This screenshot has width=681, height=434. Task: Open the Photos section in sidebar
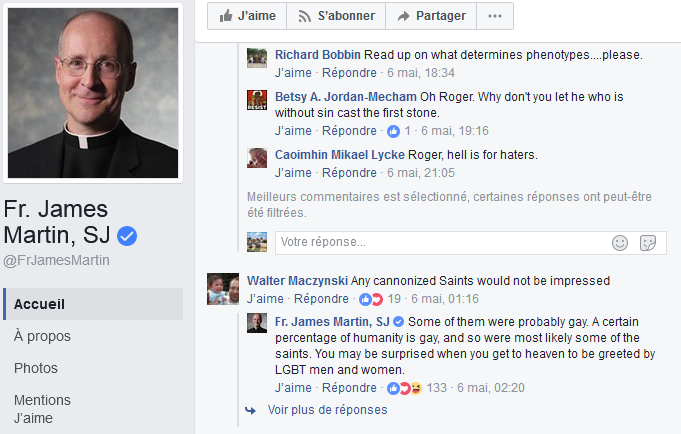[x=36, y=368]
